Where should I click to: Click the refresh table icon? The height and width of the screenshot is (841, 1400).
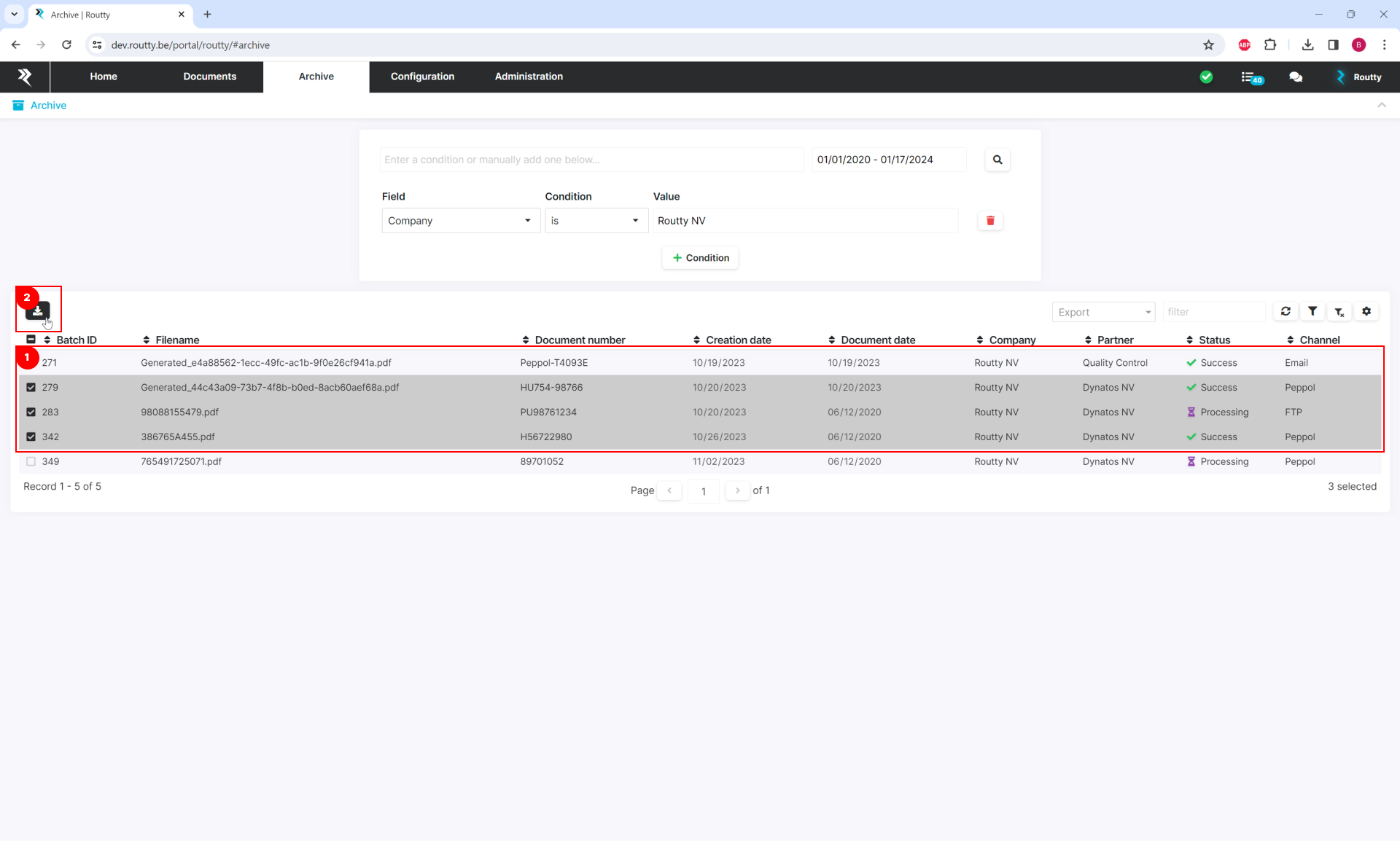point(1286,311)
